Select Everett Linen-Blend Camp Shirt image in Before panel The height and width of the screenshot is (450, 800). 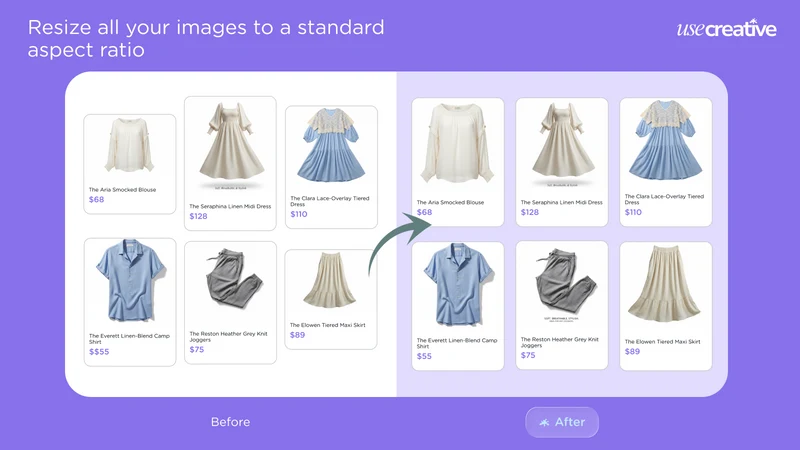(130, 280)
